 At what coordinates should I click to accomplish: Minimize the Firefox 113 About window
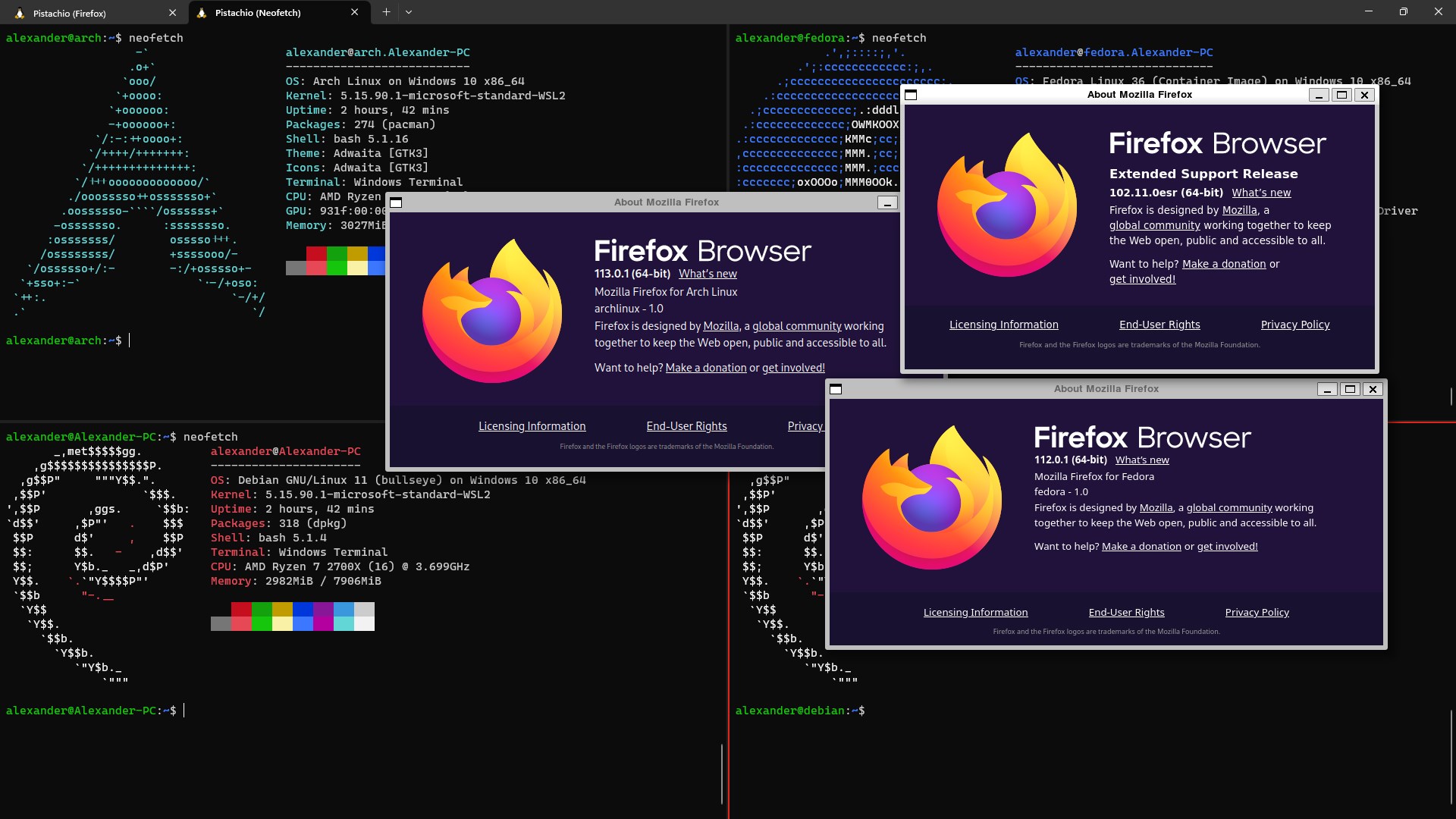tap(887, 202)
